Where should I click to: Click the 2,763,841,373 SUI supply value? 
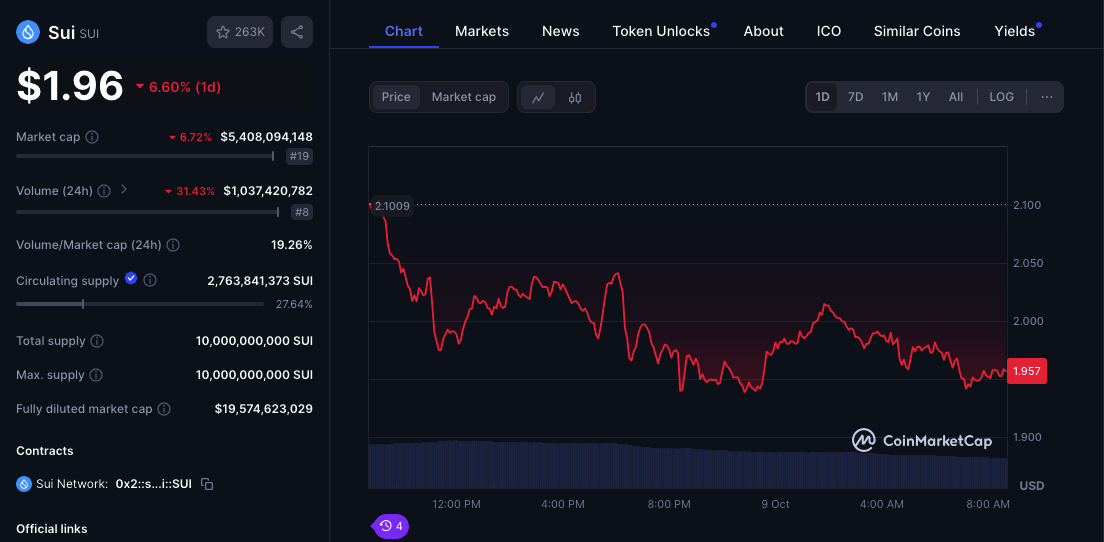point(260,280)
